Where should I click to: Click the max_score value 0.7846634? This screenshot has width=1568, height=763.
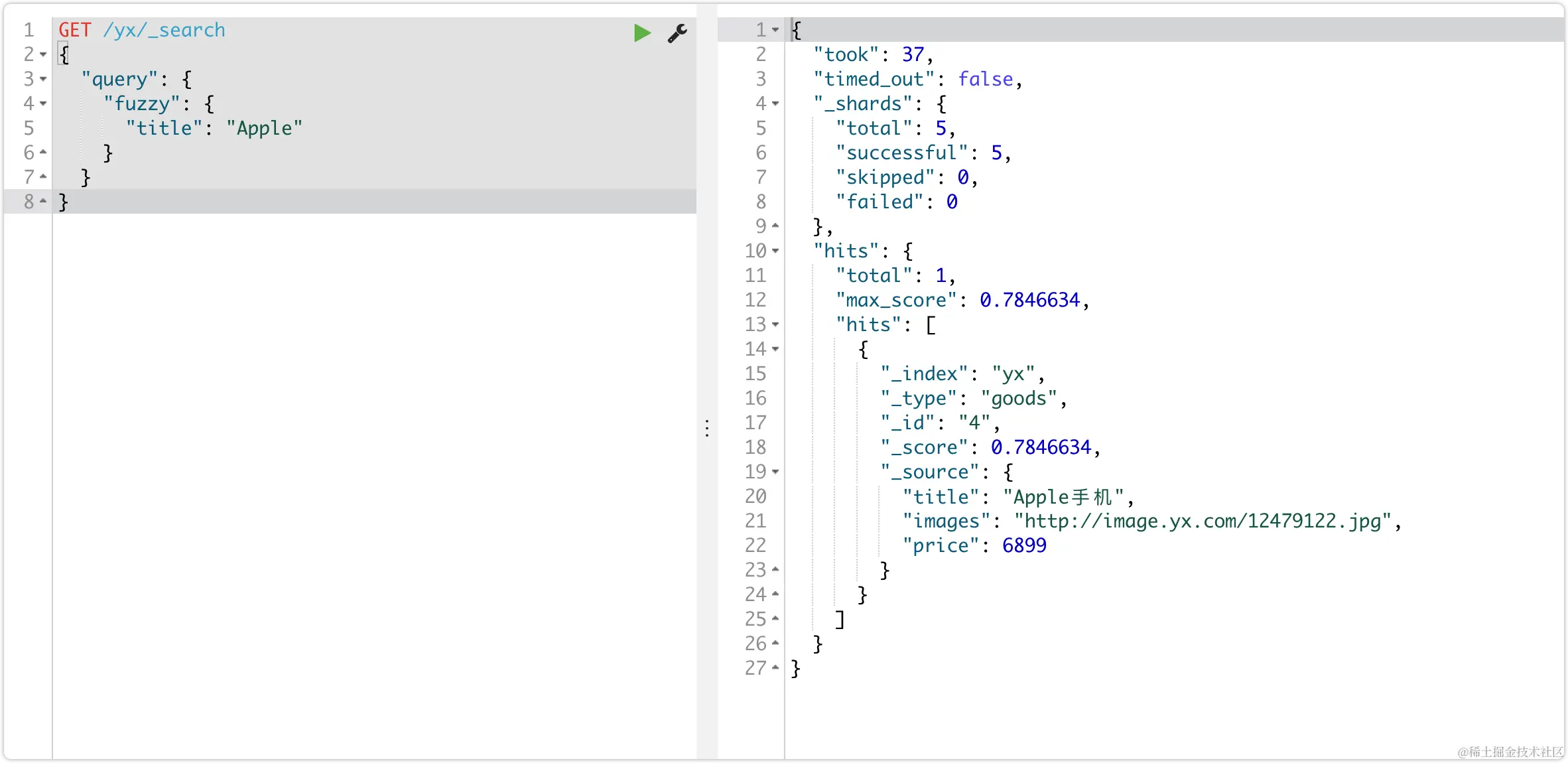1029,300
